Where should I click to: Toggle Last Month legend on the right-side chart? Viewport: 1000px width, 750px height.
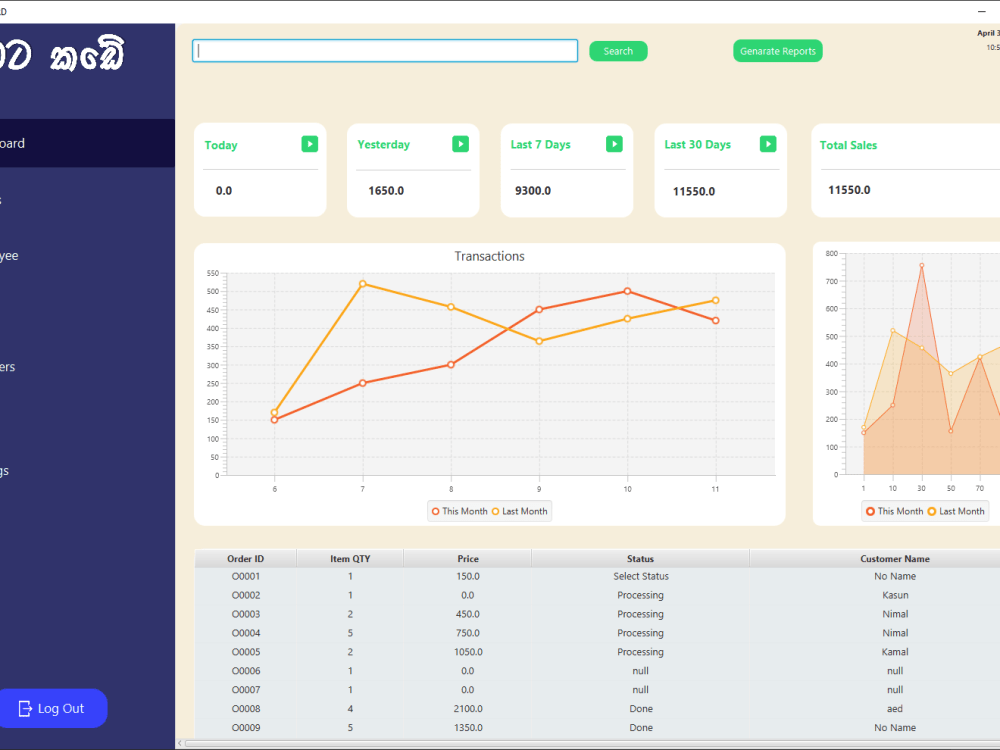956,510
